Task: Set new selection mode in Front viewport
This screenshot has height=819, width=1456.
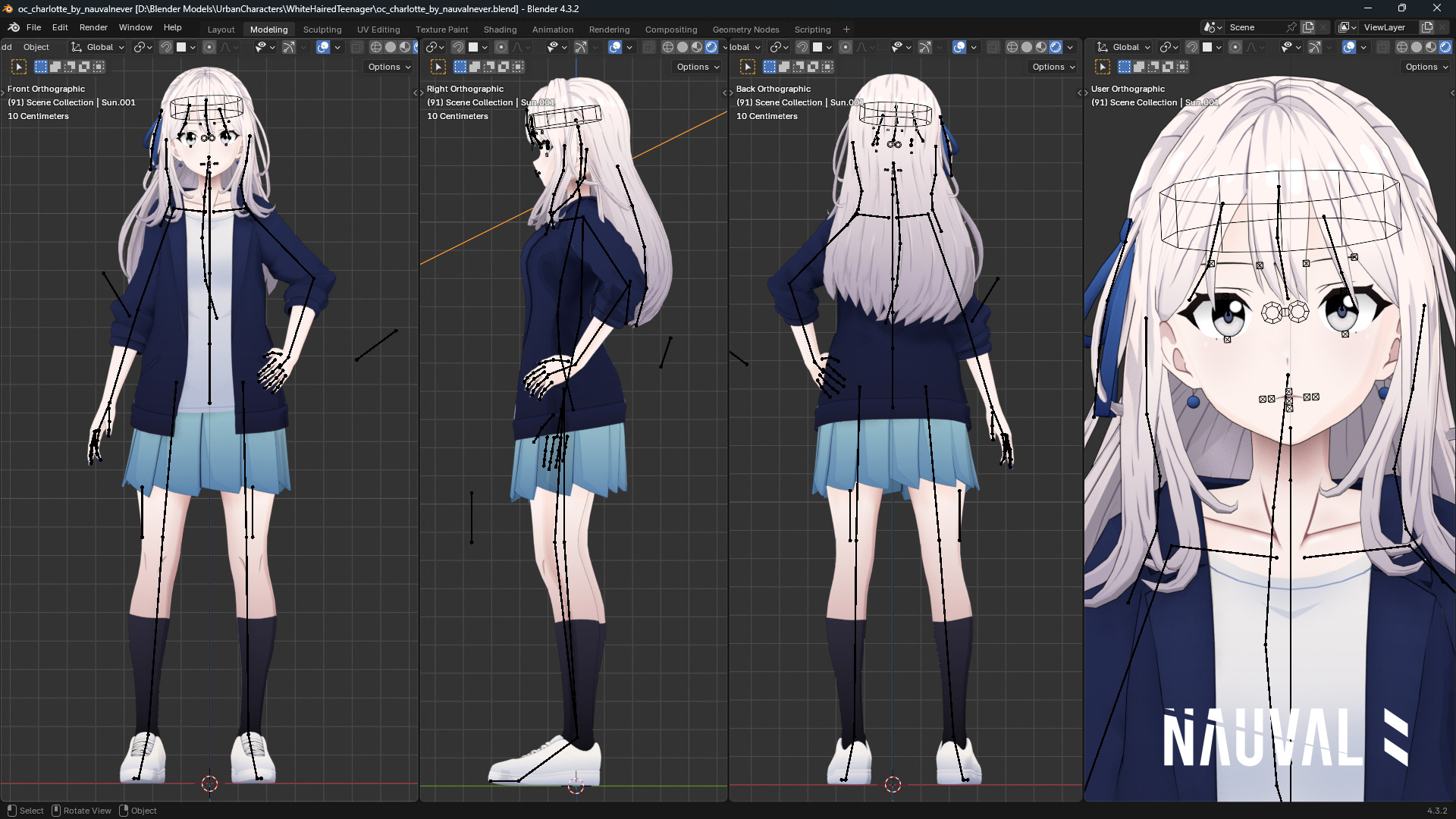Action: click(41, 67)
